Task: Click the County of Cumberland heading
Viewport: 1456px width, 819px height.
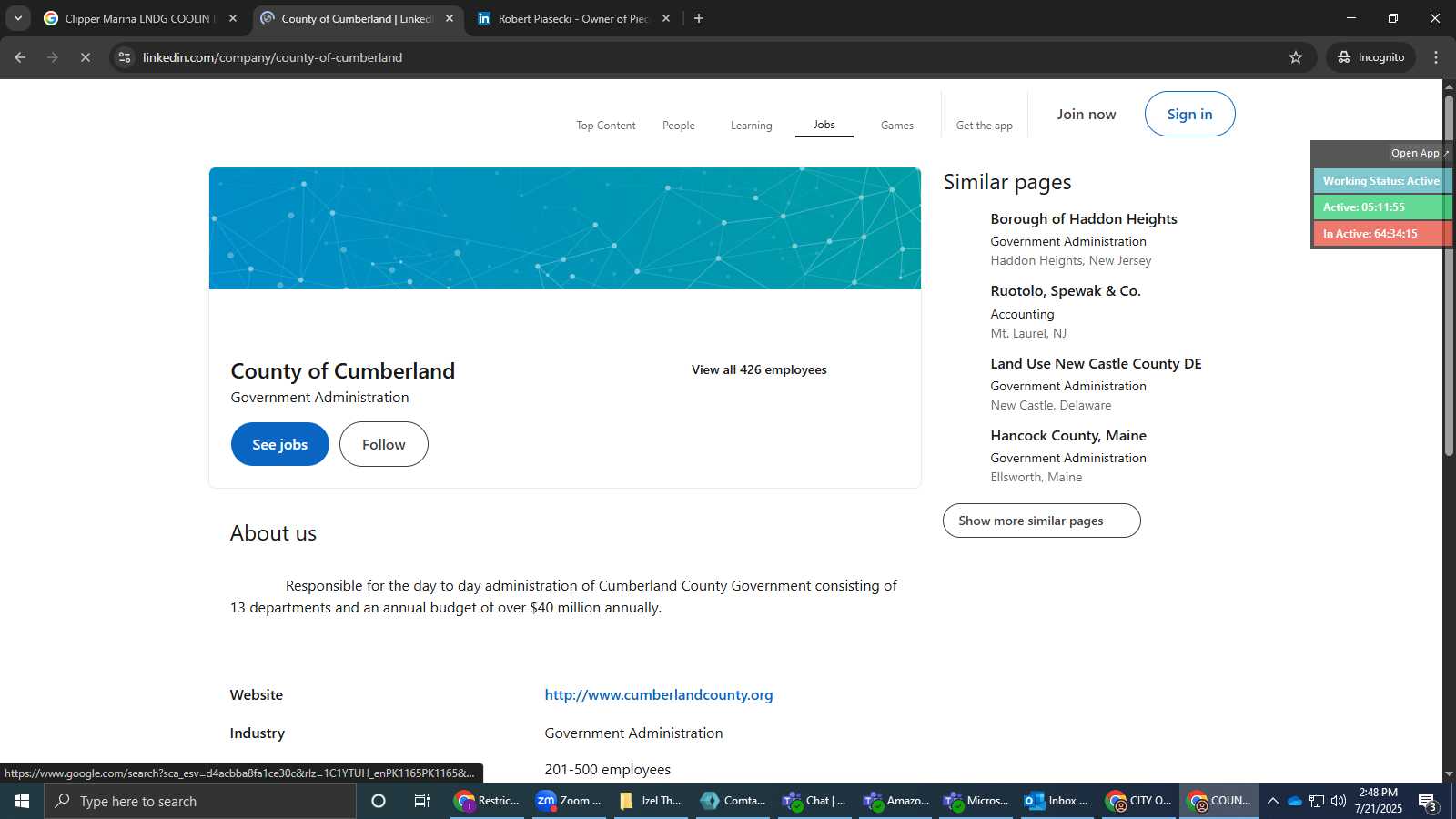Action: click(x=343, y=371)
